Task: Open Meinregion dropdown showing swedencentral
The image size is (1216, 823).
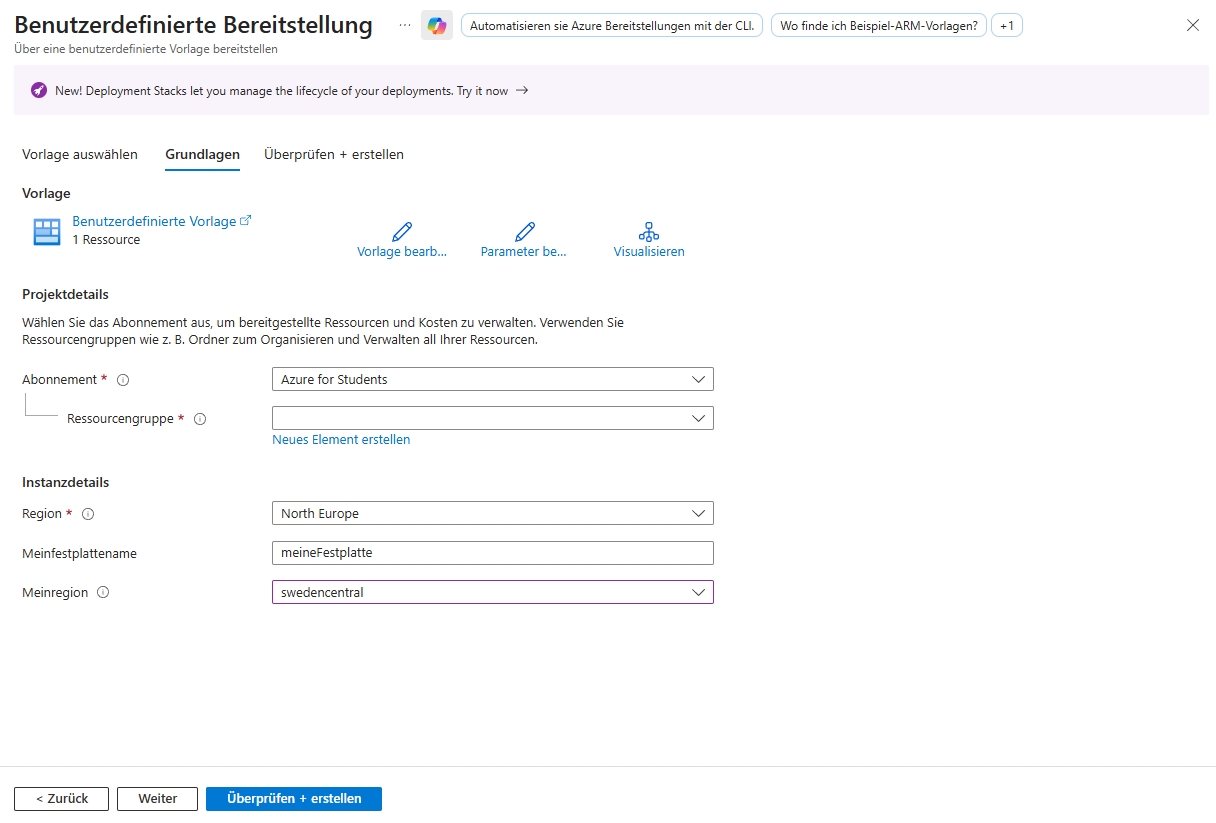Action: point(492,592)
